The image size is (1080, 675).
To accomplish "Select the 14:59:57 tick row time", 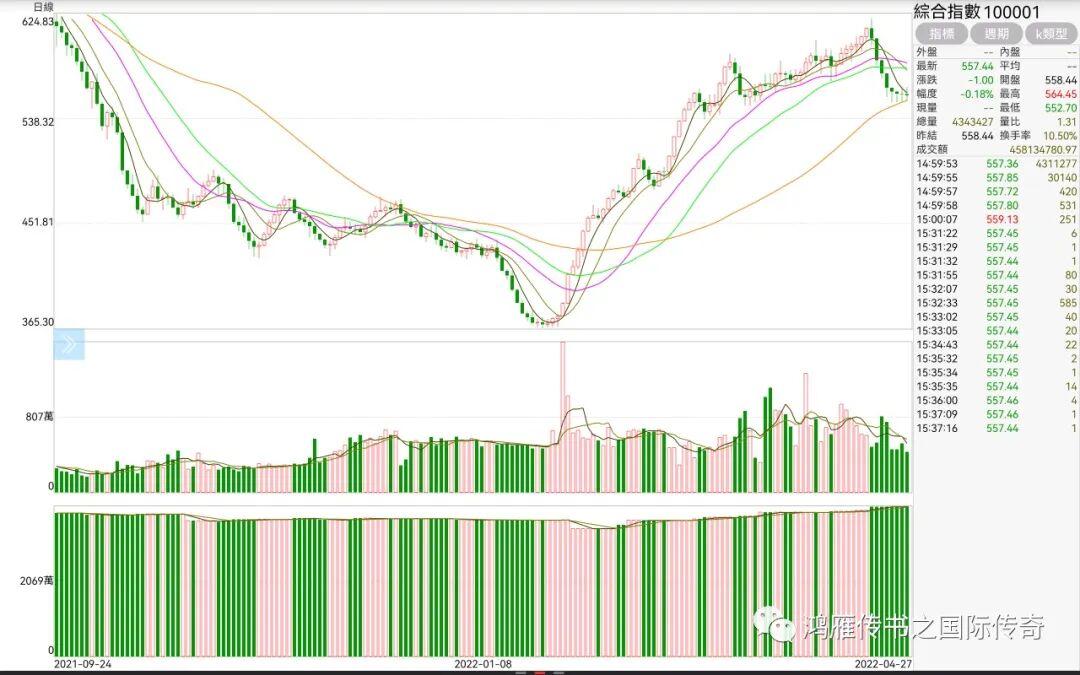I will pos(937,191).
